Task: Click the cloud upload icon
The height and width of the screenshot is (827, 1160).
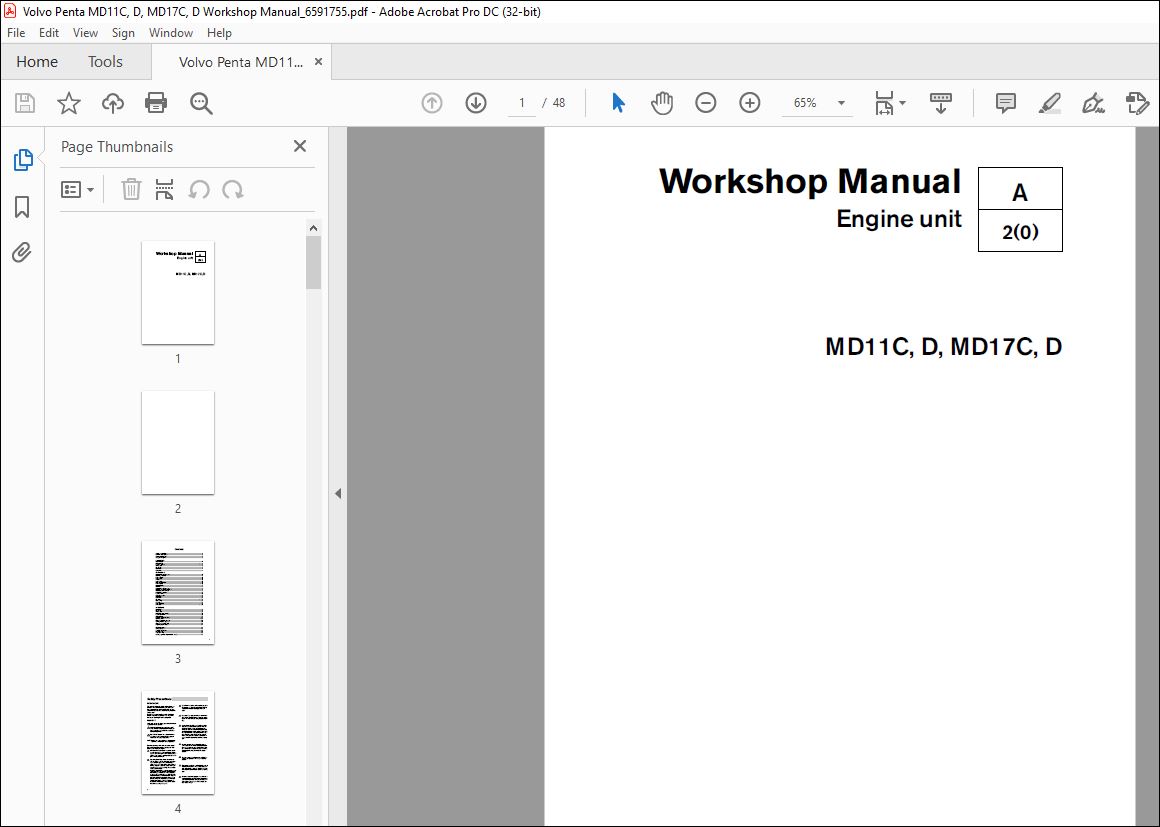Action: [112, 103]
